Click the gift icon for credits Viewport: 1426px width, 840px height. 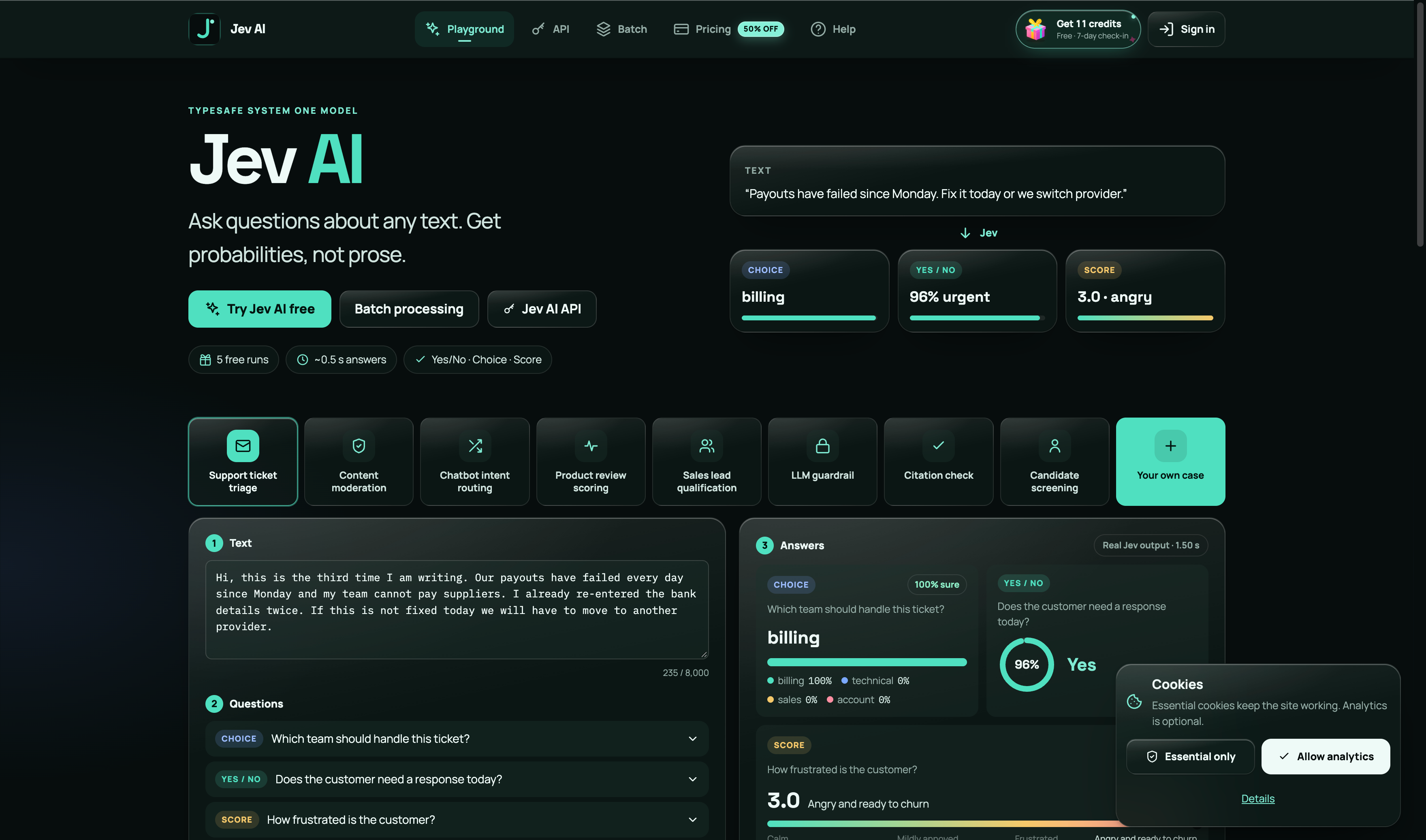pyautogui.click(x=1035, y=29)
